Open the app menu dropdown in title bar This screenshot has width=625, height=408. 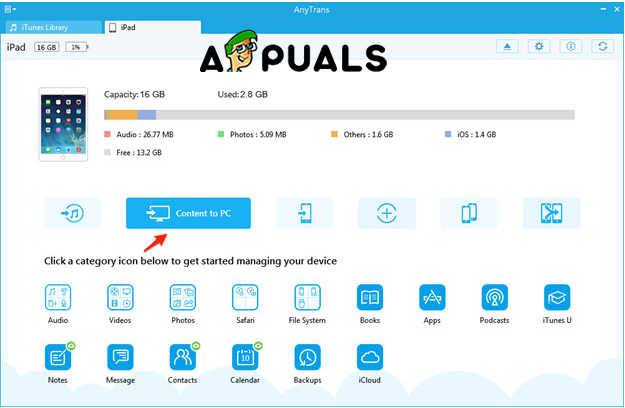[x=10, y=9]
